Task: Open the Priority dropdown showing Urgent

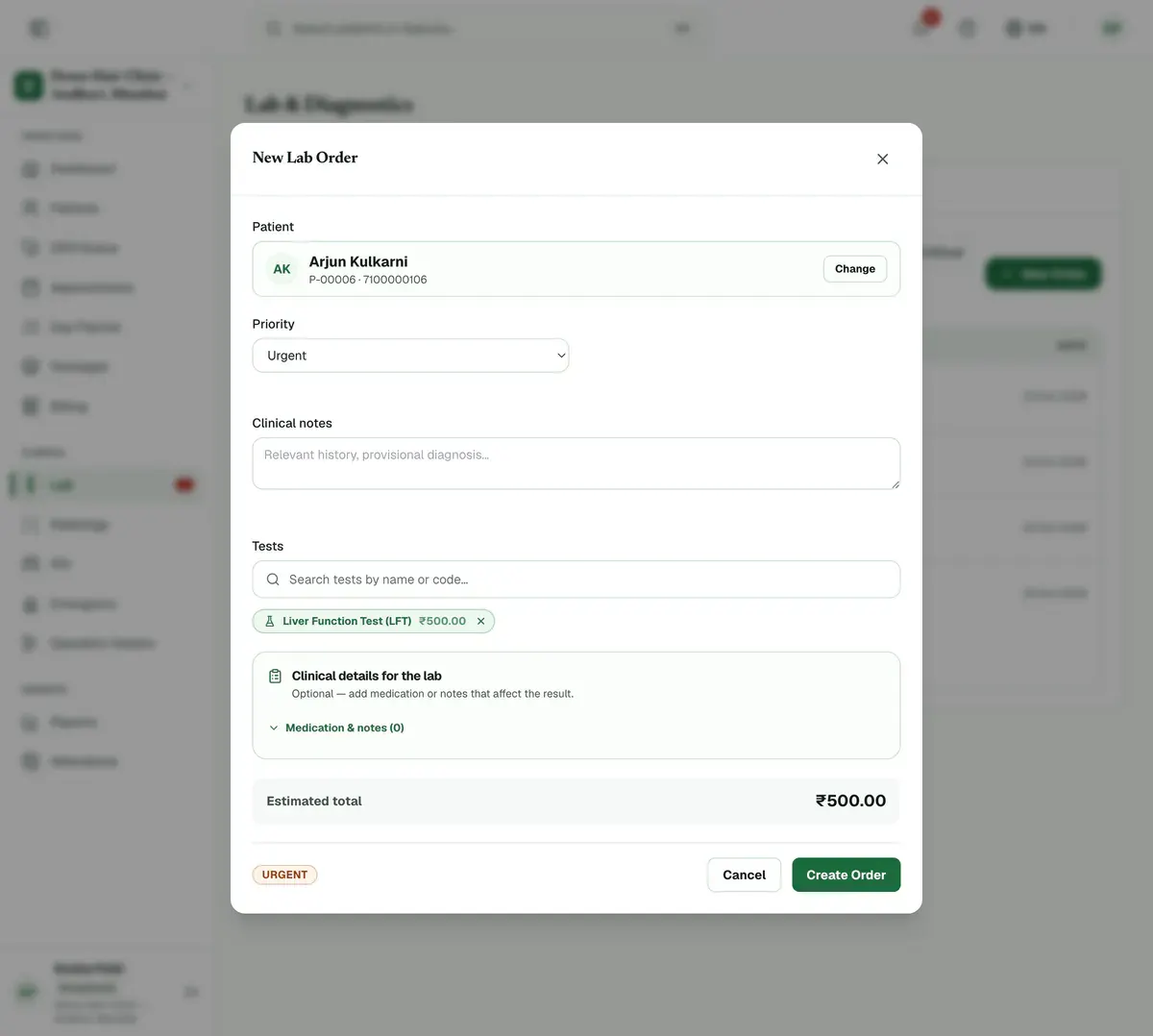Action: [x=410, y=356]
